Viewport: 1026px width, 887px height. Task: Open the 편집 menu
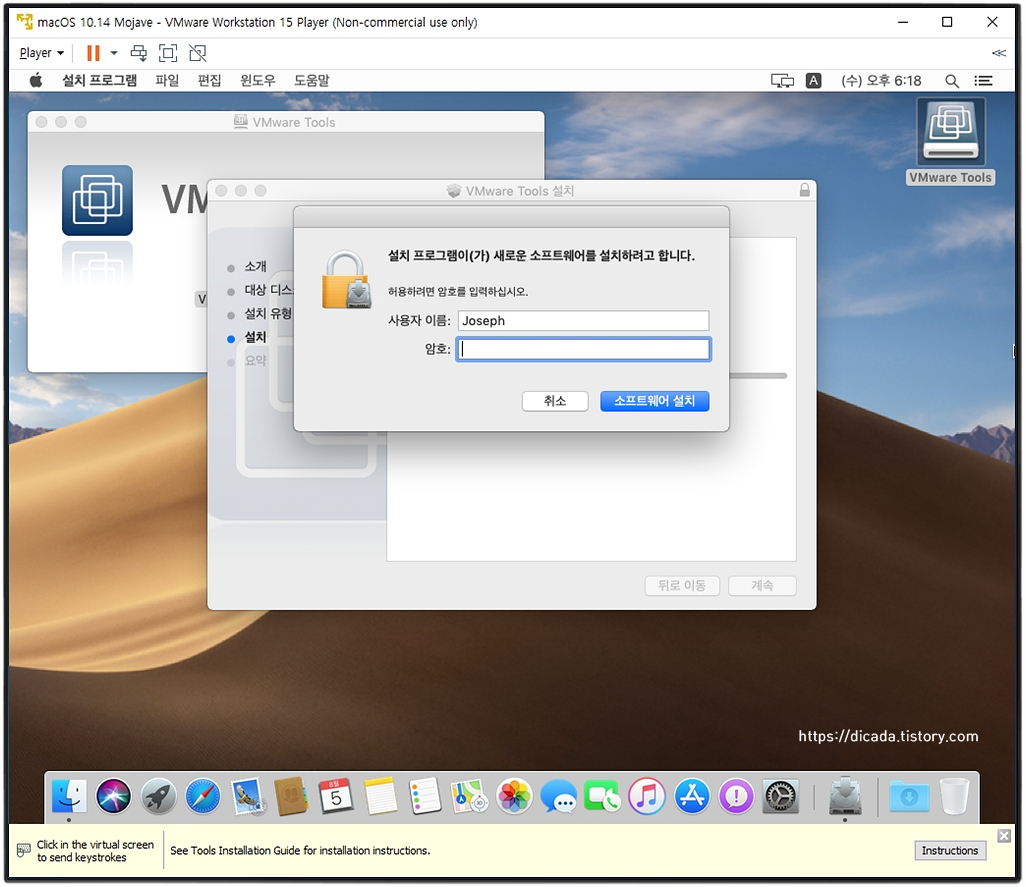click(209, 80)
